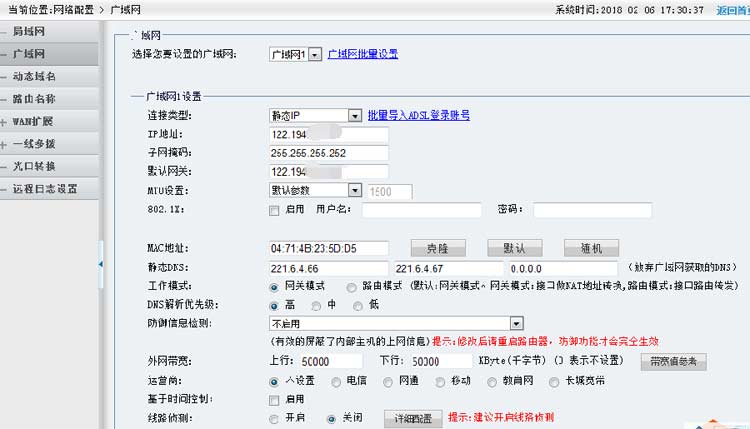Expand the MTU设置 默认参数 dropdown
This screenshot has width=750, height=429.
354,190
